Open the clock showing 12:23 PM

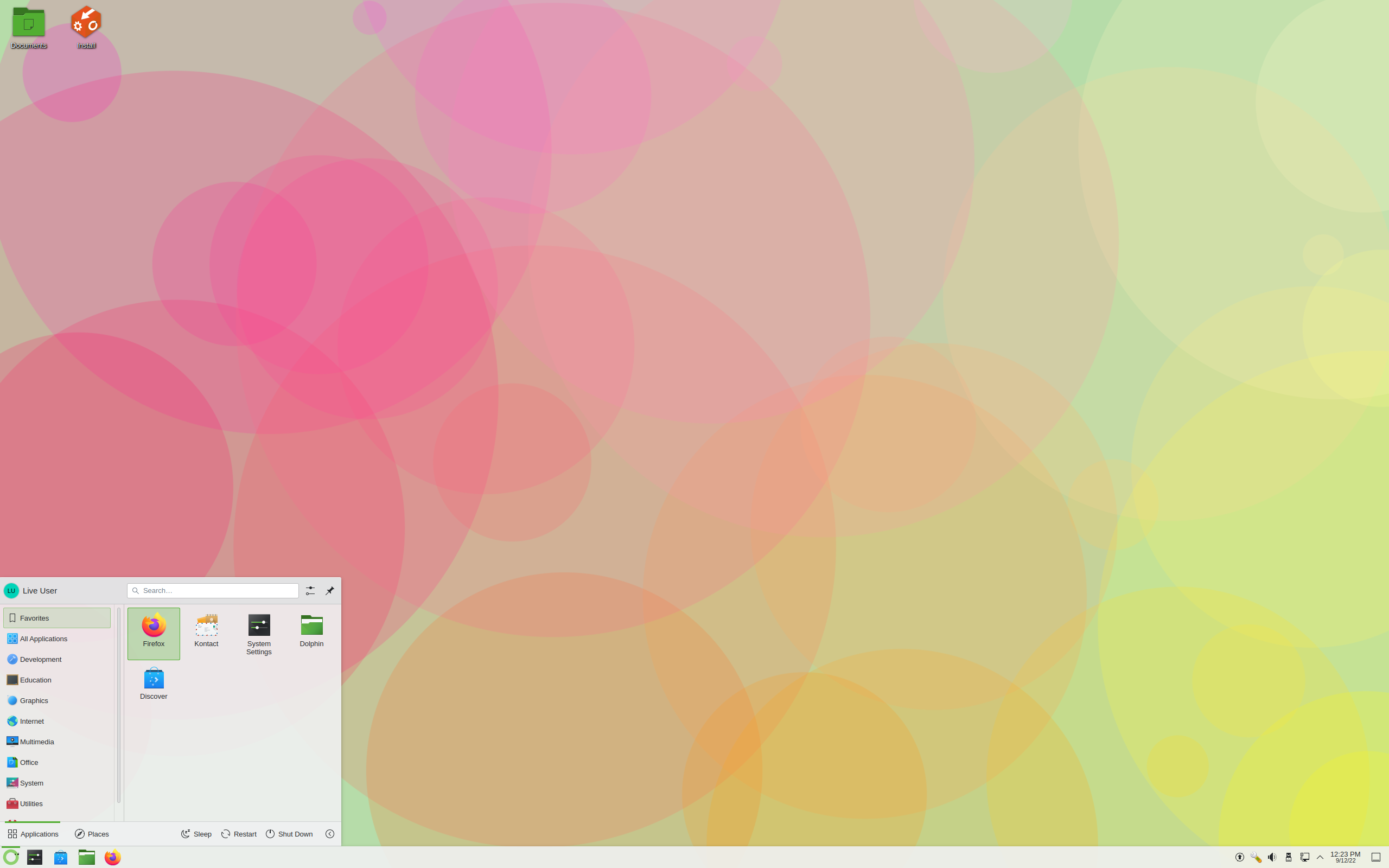pos(1346,858)
